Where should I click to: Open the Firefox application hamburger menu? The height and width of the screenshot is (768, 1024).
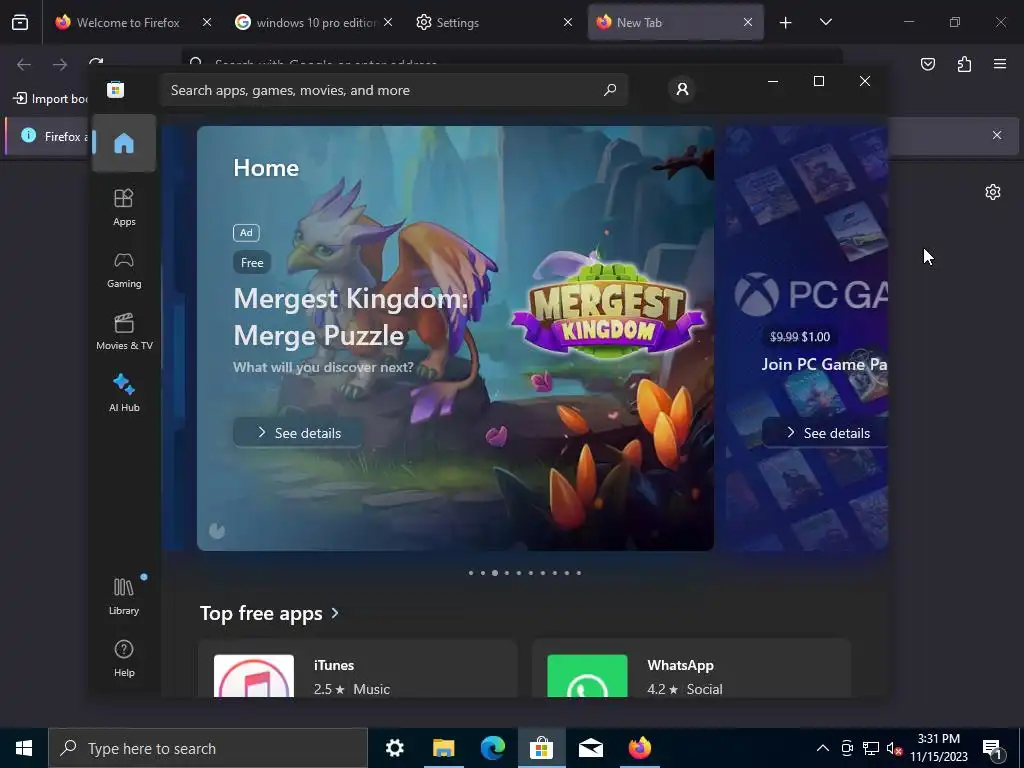point(1000,64)
